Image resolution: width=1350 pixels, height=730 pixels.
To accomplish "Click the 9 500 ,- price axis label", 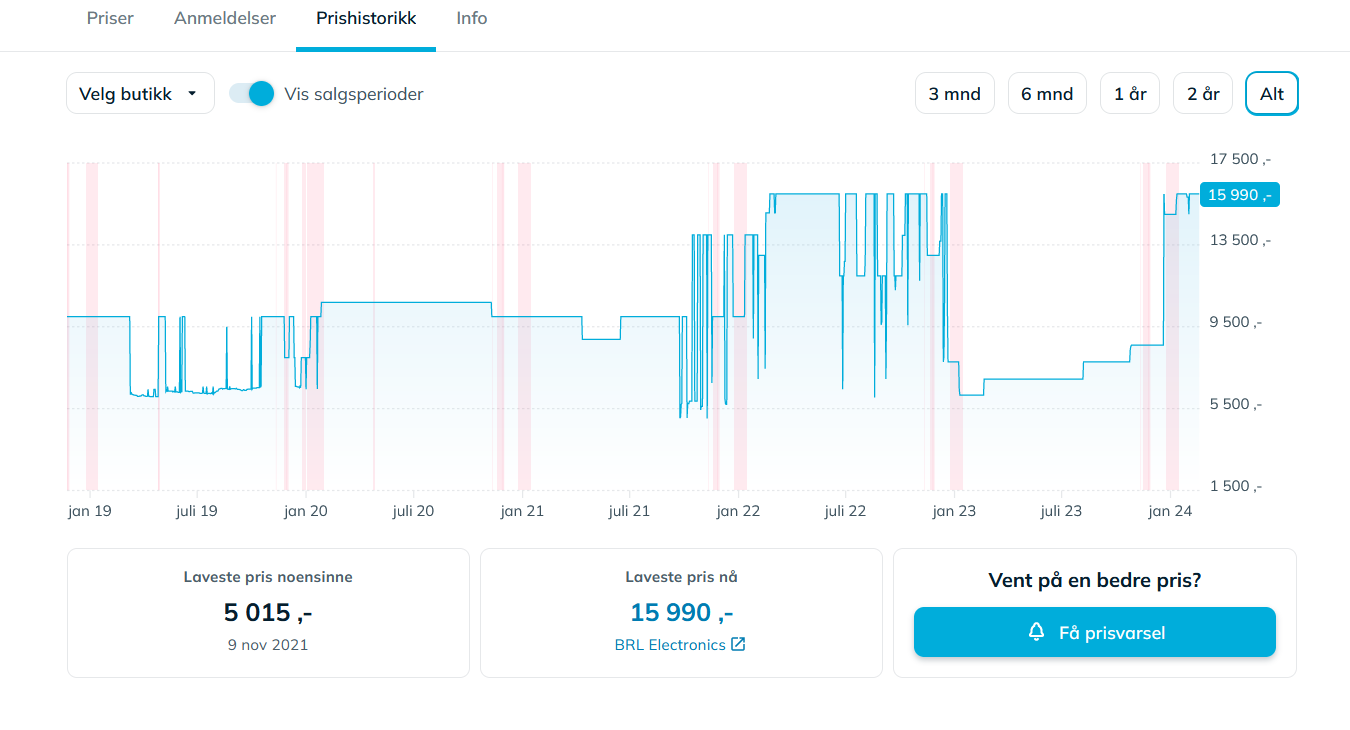I will pos(1236,322).
